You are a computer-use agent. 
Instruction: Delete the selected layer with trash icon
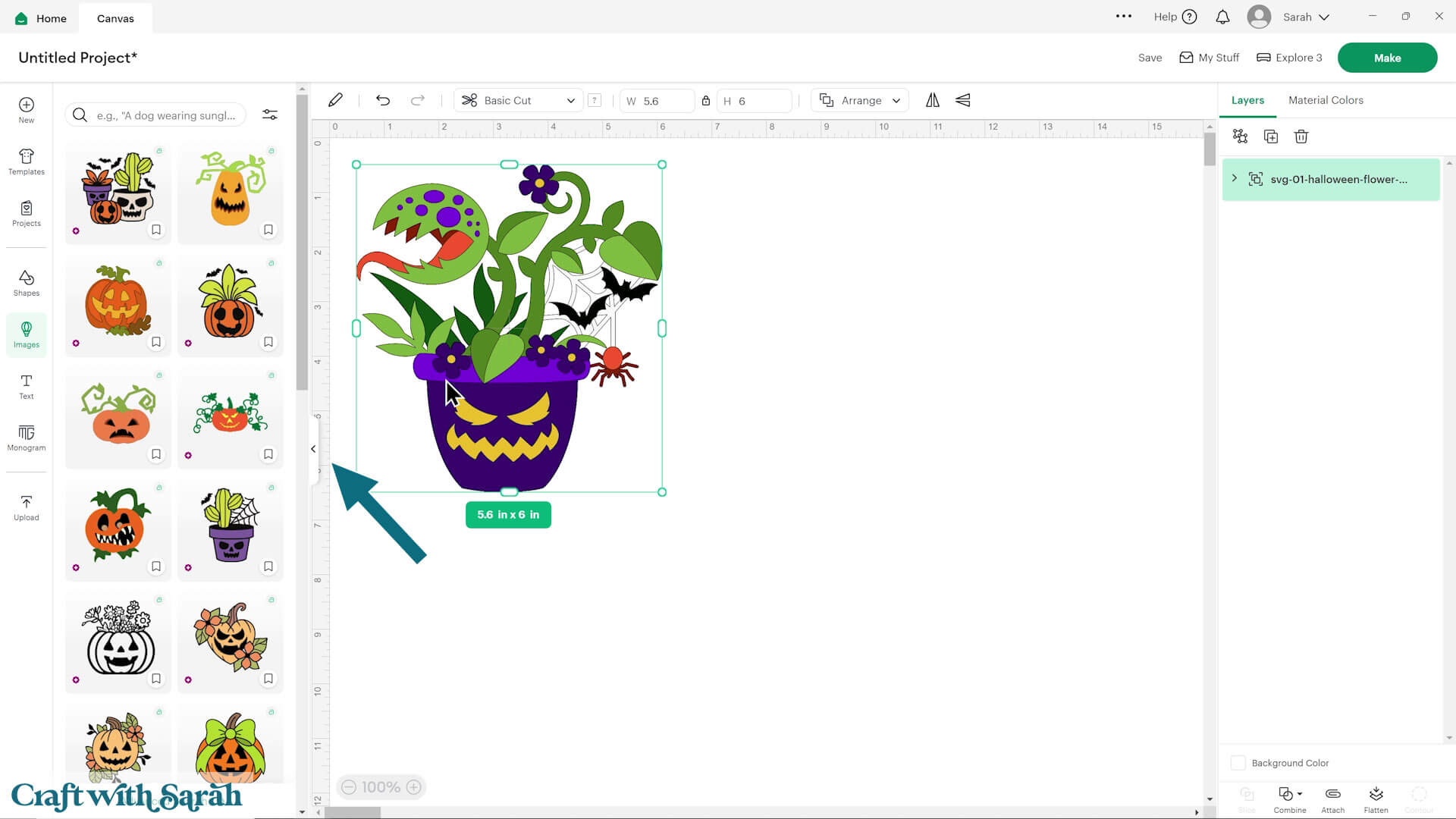[1301, 136]
